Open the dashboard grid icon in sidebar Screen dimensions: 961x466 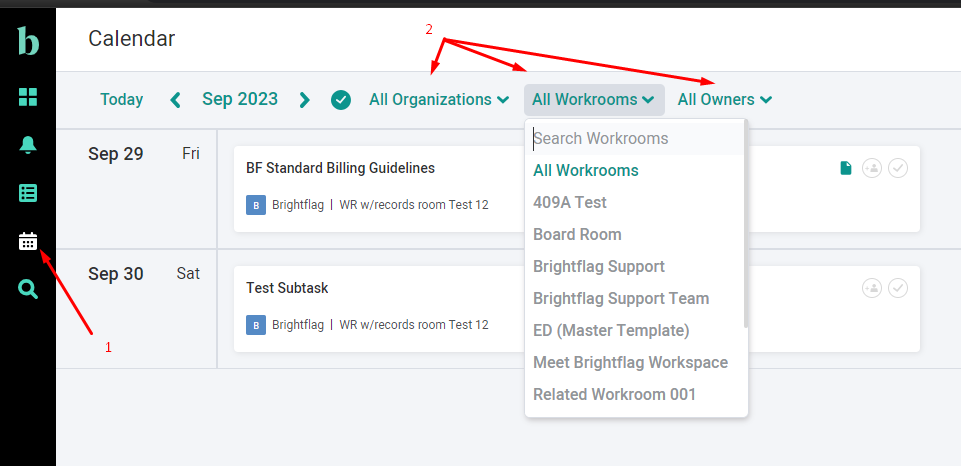28,97
